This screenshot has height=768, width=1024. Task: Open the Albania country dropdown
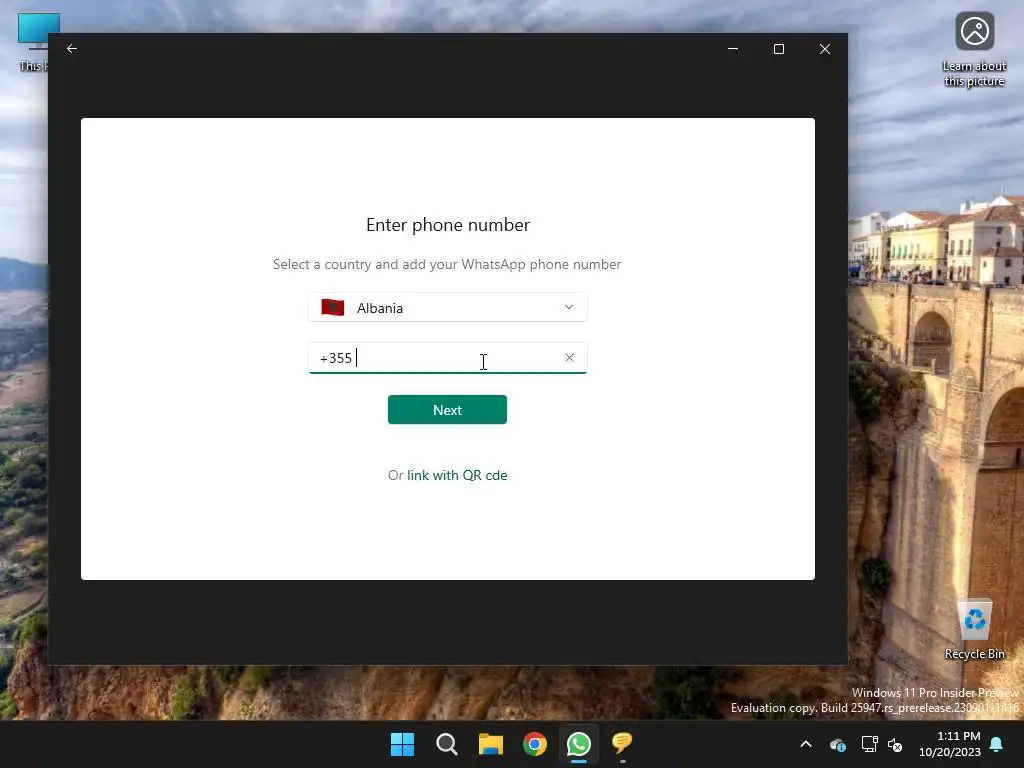(x=447, y=308)
